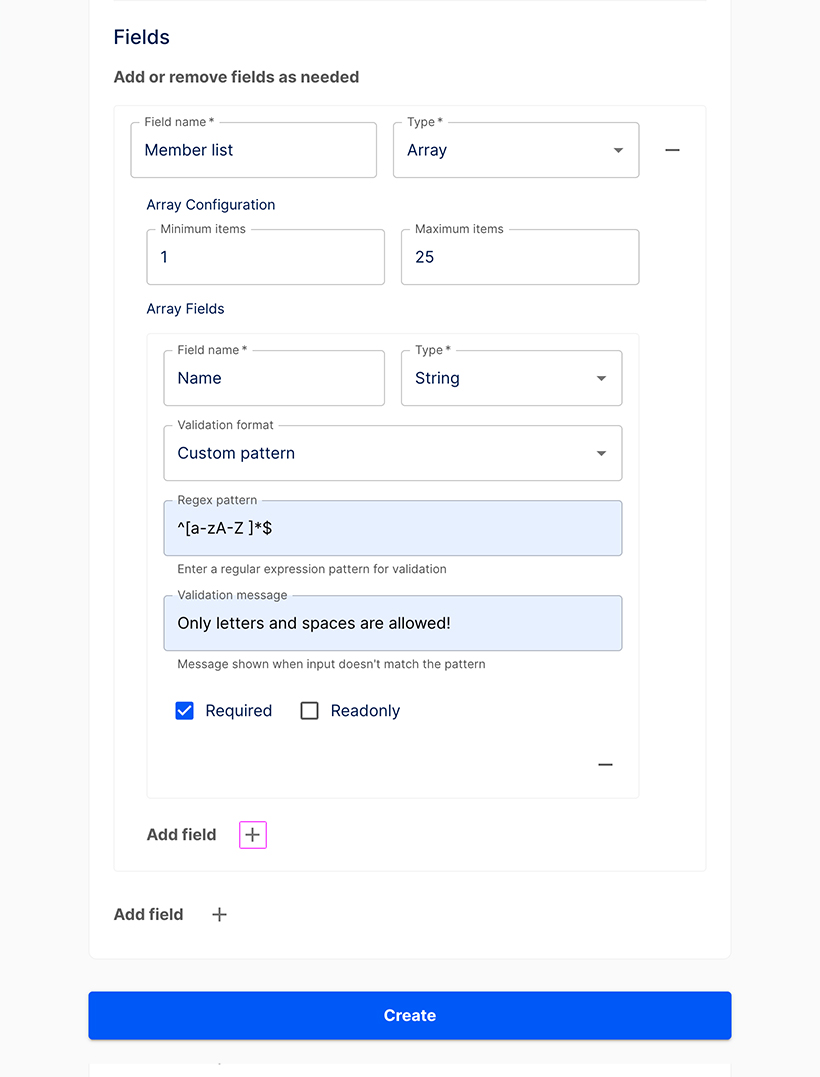Edit the Validation message text field
820x1077 pixels.
coord(392,623)
